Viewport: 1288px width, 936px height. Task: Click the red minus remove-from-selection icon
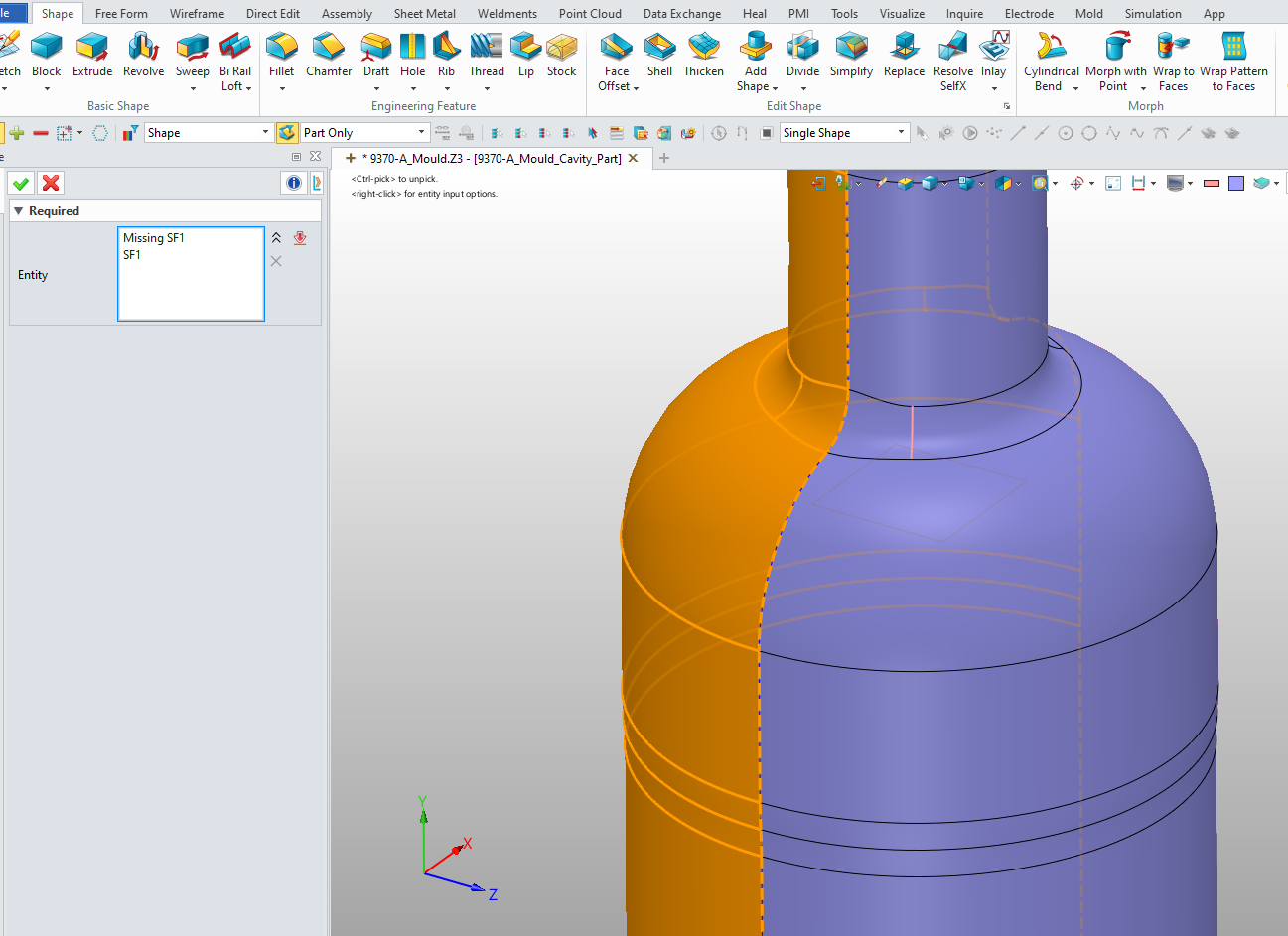click(x=41, y=133)
